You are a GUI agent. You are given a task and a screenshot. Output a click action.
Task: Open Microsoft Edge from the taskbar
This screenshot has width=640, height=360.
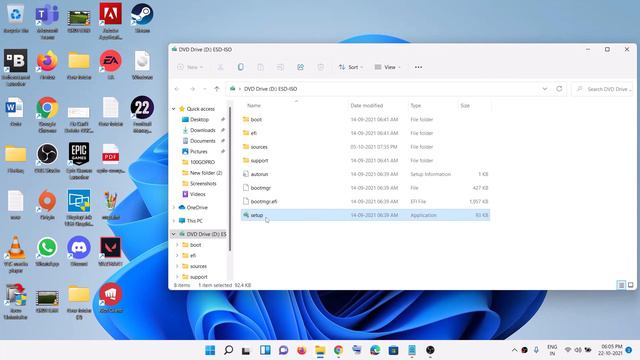[x=375, y=350]
